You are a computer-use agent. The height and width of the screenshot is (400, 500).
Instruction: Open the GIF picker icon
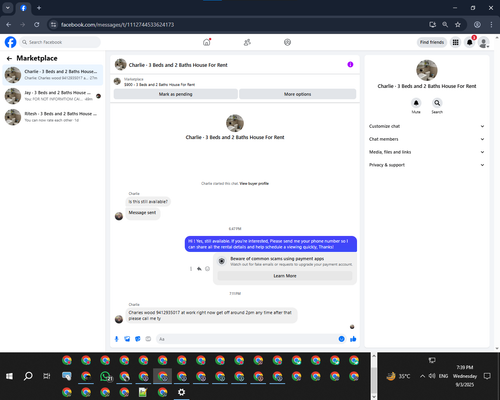148,339
